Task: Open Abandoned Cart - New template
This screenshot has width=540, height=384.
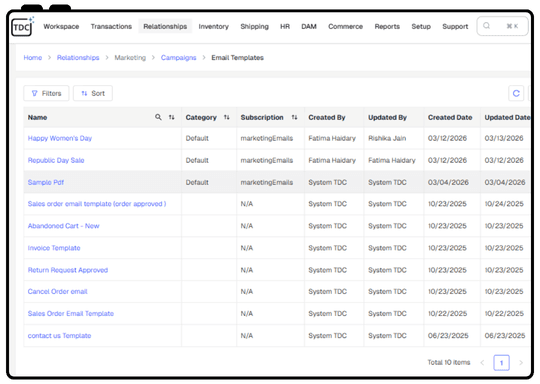Action: (x=63, y=226)
